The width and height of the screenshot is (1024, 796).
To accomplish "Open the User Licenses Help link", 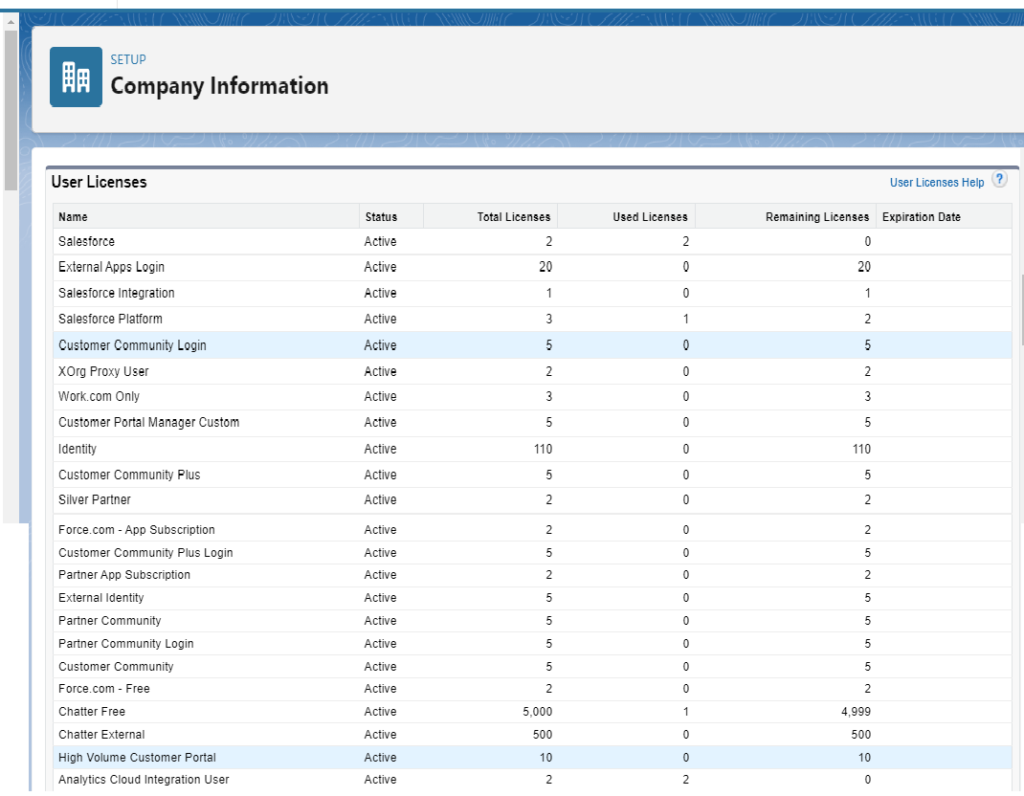I will point(936,182).
